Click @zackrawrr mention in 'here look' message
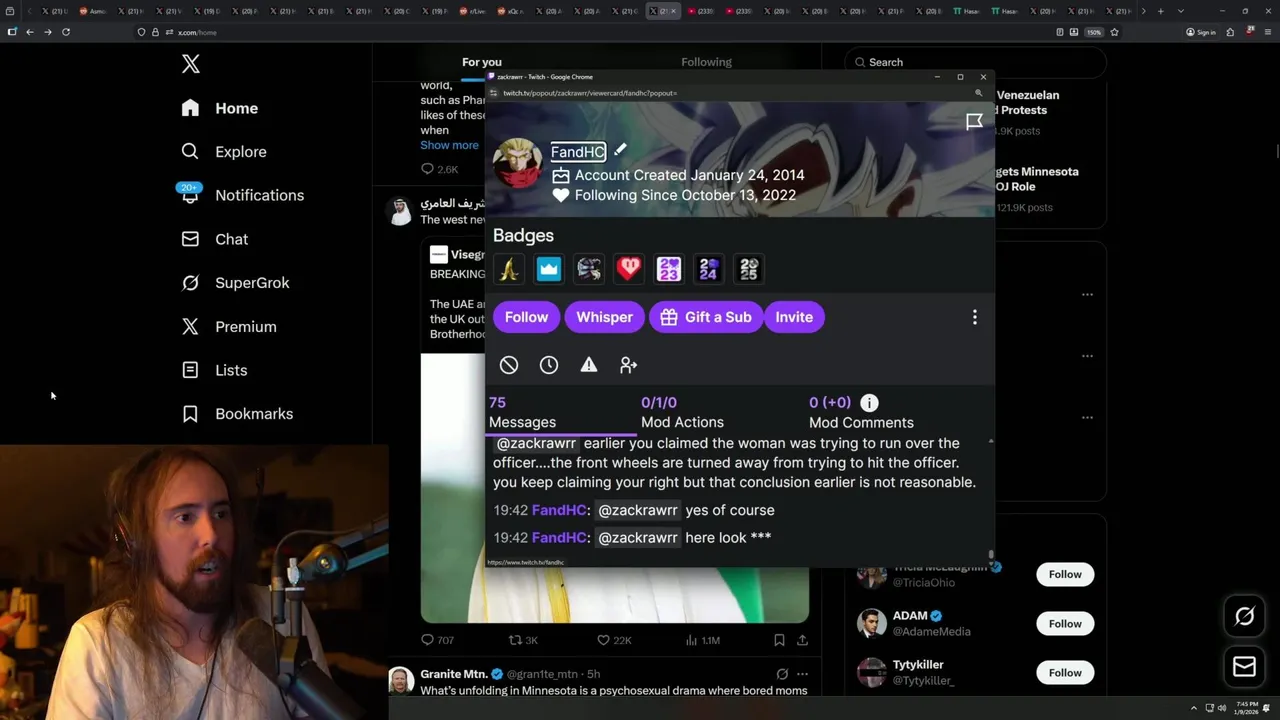This screenshot has height=720, width=1280. (x=638, y=538)
